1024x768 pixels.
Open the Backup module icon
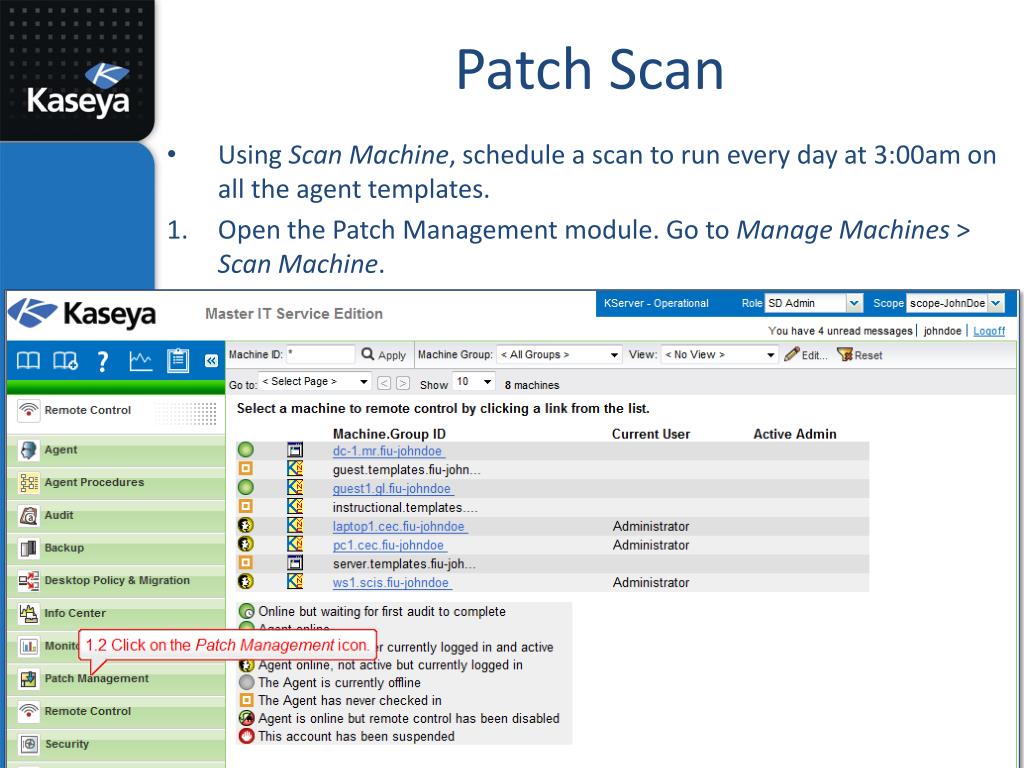click(x=28, y=548)
